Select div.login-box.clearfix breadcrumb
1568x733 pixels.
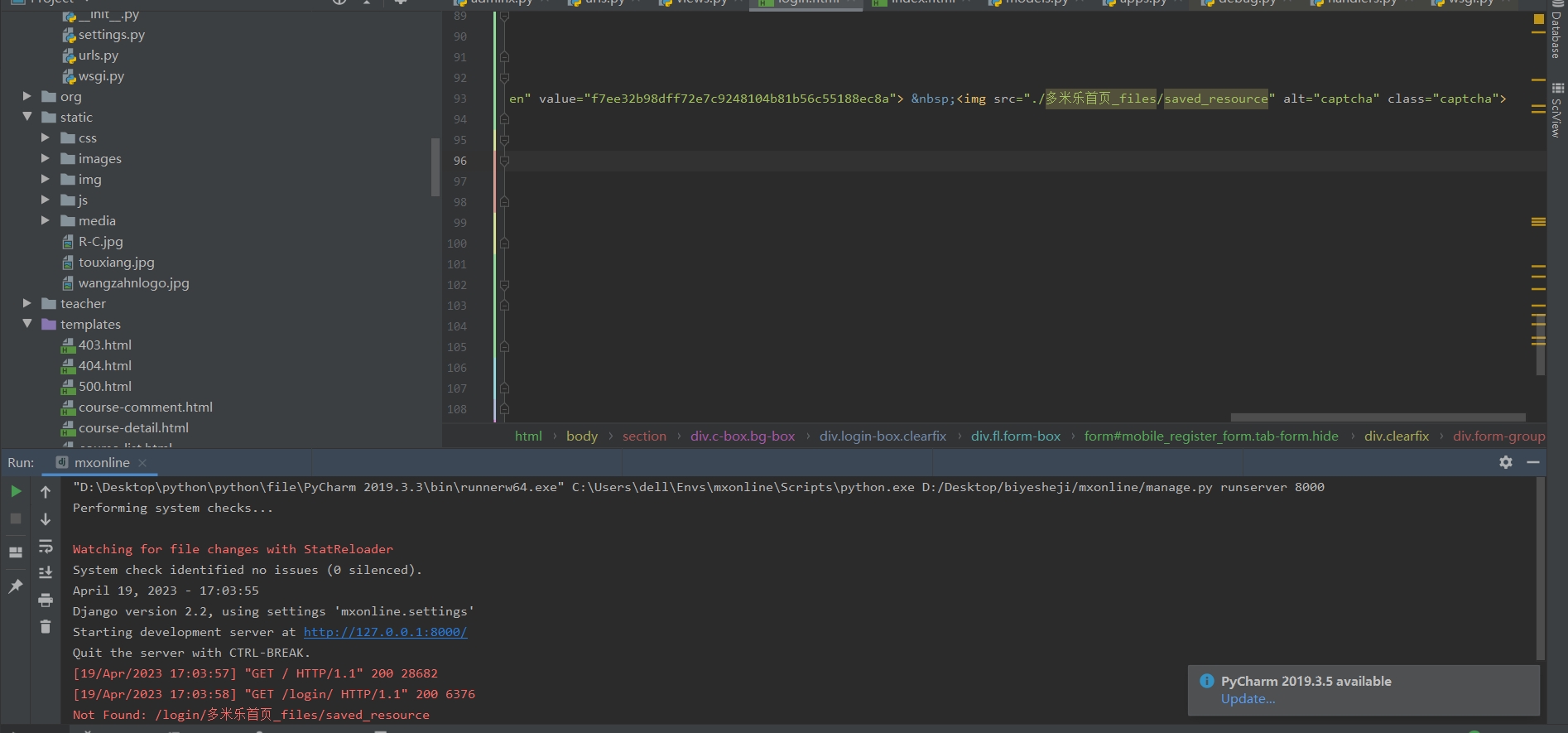tap(883, 436)
